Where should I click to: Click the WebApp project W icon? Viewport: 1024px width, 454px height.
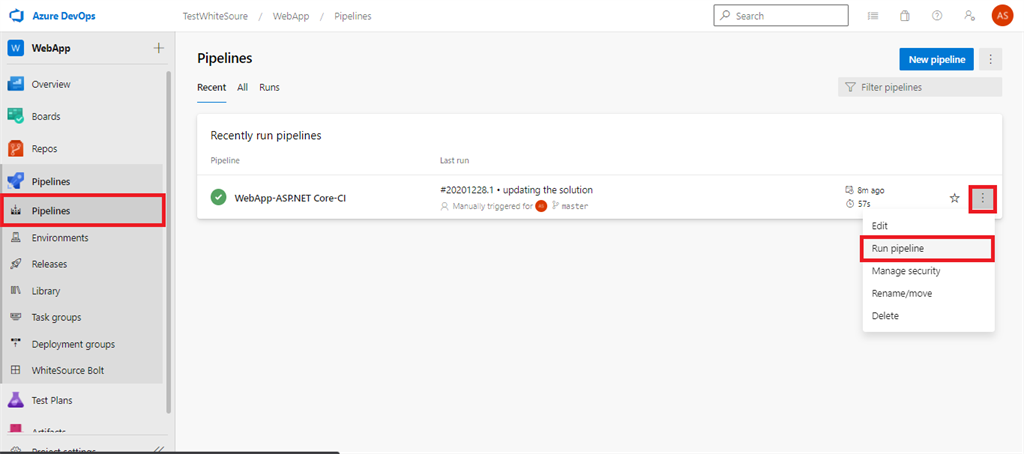[x=16, y=48]
